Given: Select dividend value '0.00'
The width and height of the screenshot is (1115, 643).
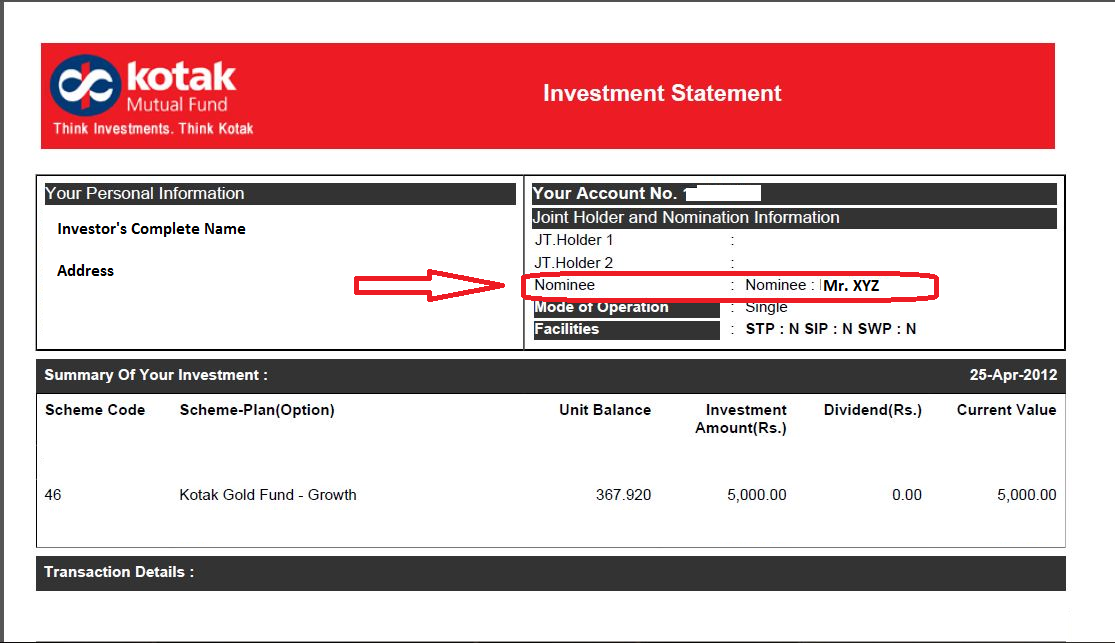Looking at the screenshot, I should pos(907,495).
